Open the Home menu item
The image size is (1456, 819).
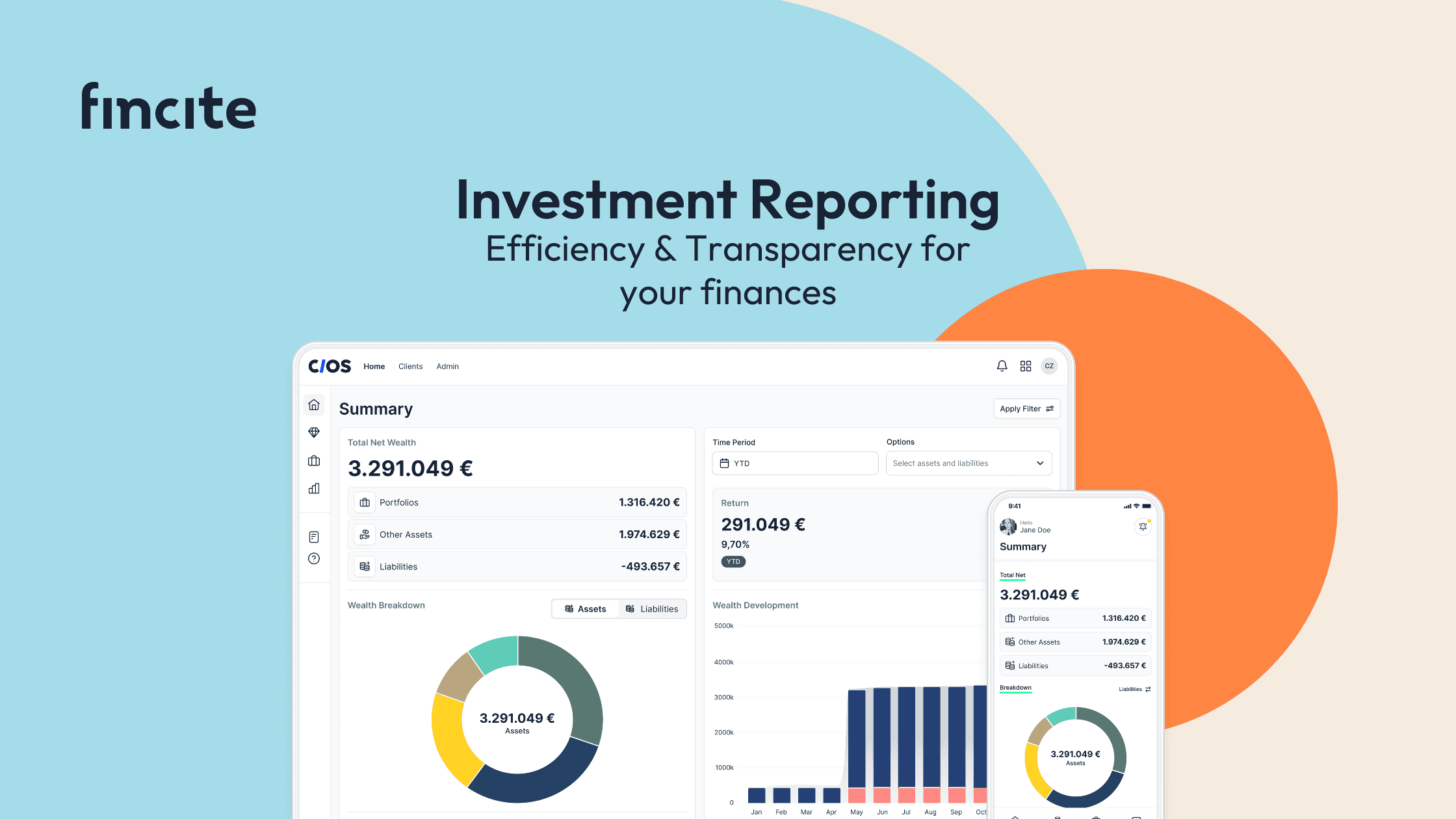tap(374, 367)
